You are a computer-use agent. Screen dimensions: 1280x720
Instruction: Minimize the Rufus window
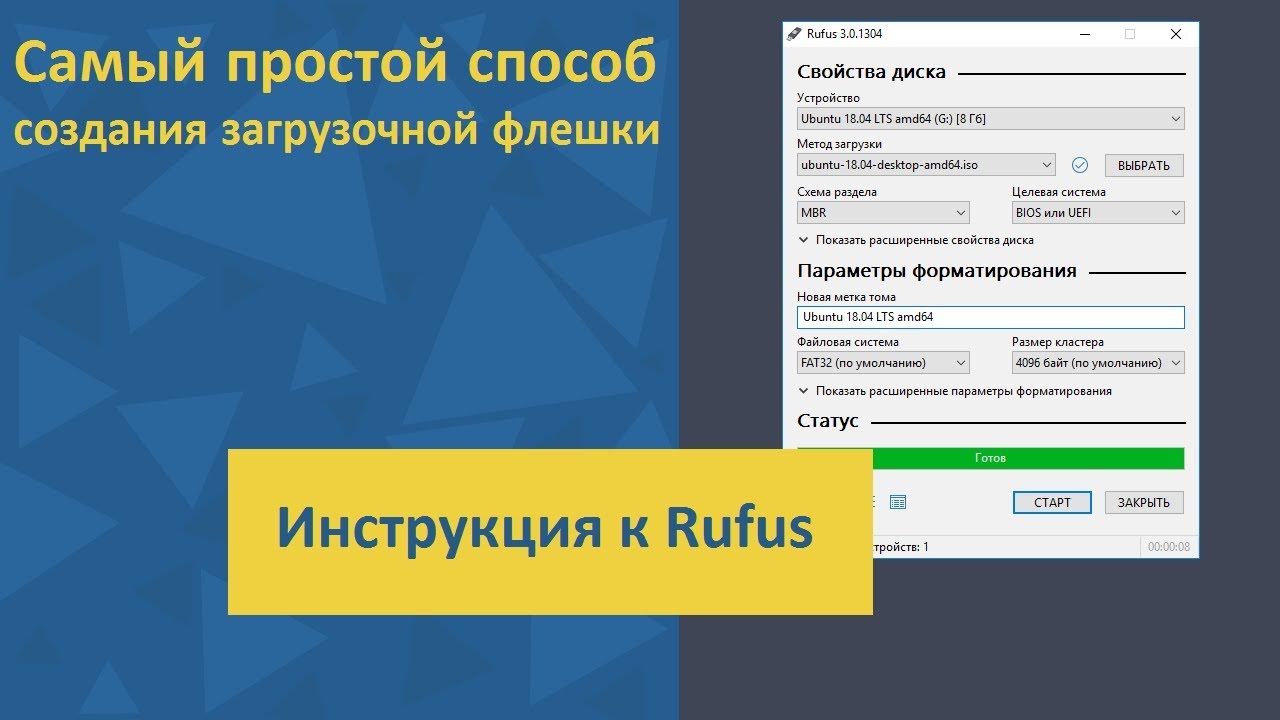pos(1084,34)
